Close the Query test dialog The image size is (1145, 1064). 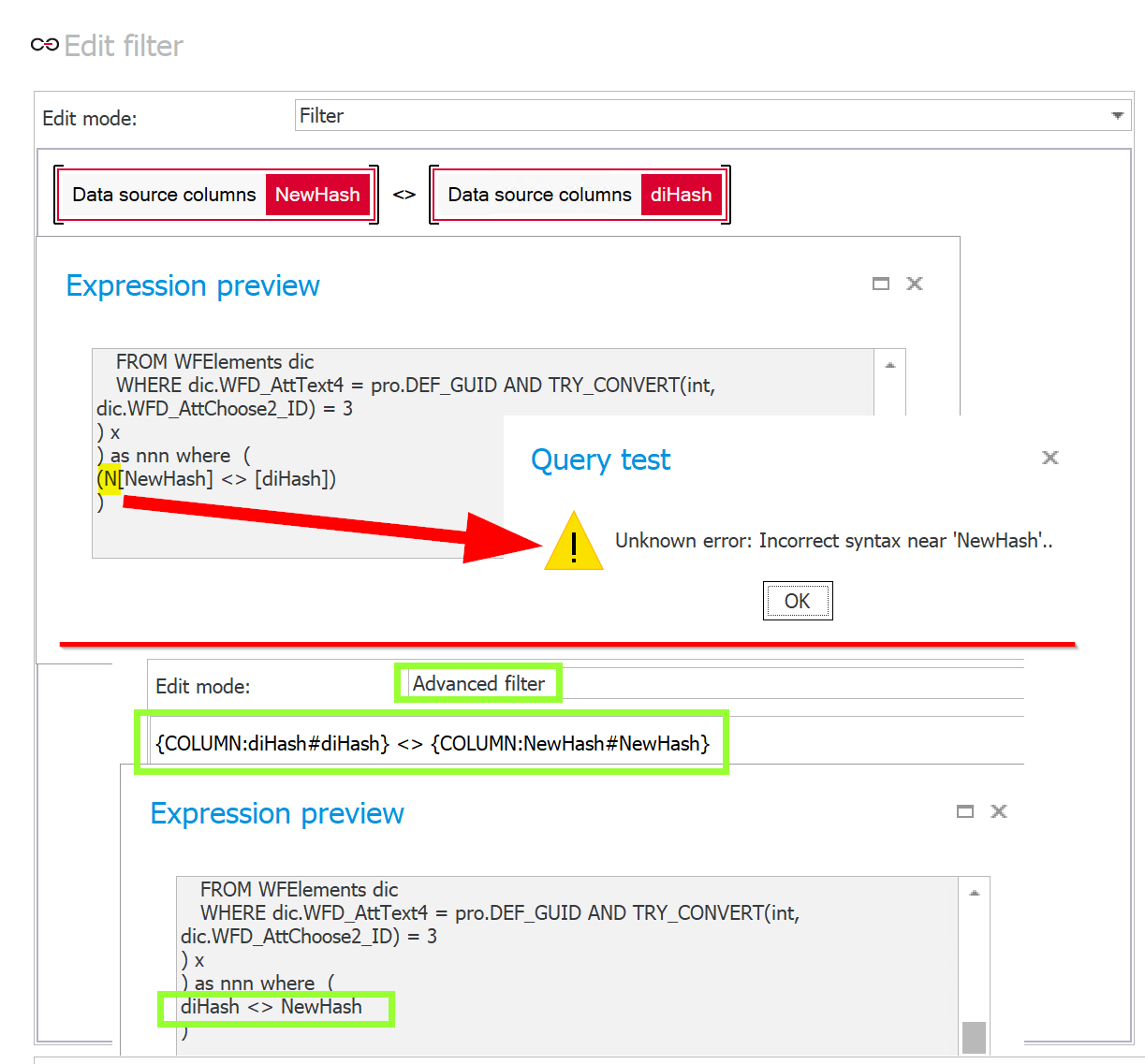1050,458
